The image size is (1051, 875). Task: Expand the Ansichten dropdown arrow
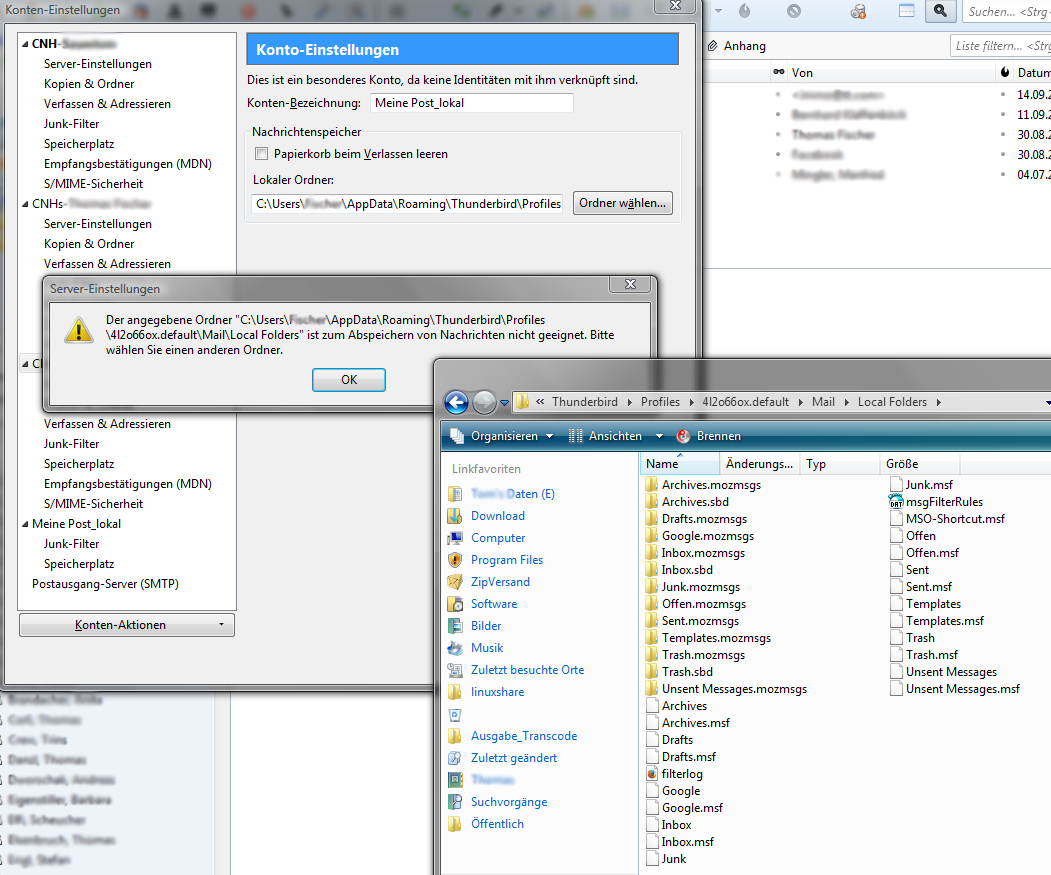click(x=659, y=436)
